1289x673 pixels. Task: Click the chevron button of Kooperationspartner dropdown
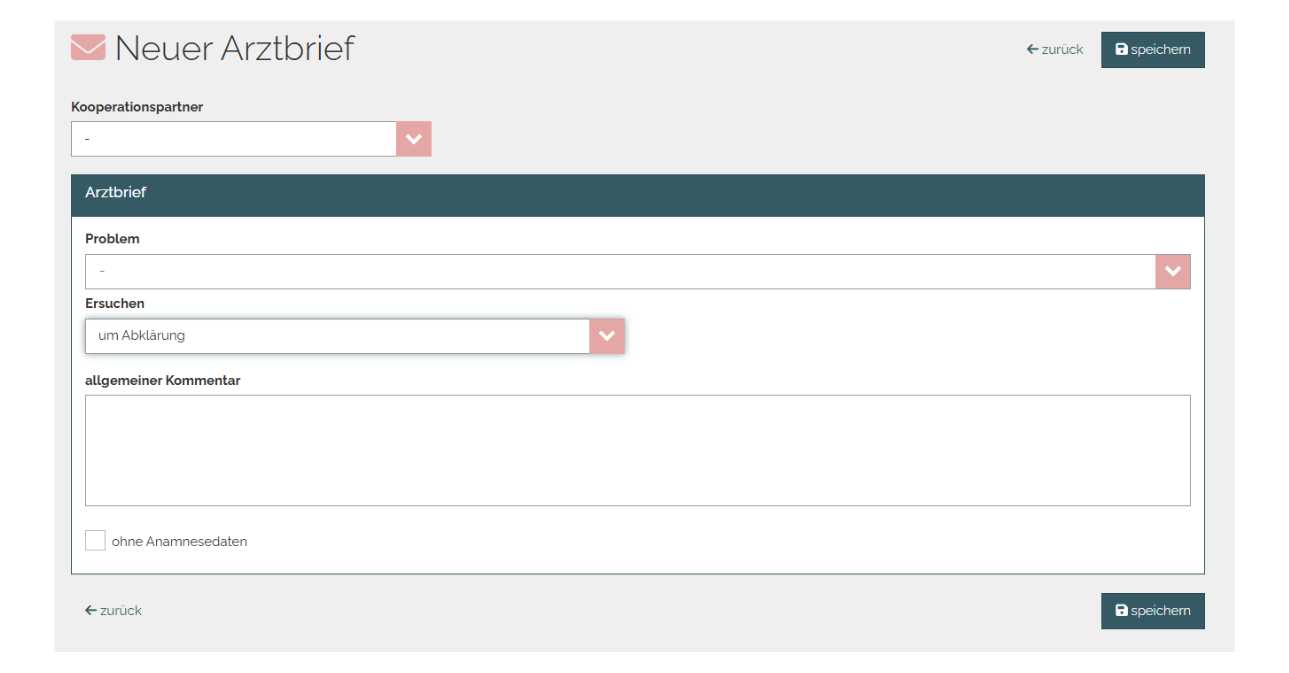[x=413, y=139]
